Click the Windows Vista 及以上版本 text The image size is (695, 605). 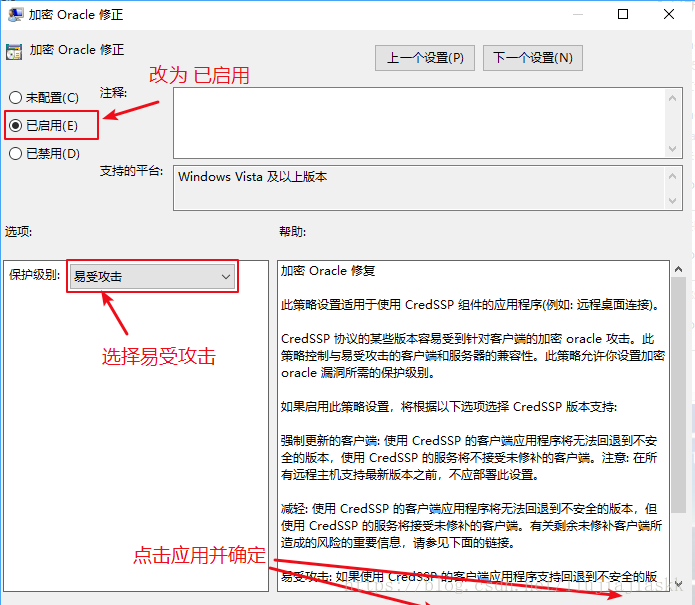coord(253,177)
